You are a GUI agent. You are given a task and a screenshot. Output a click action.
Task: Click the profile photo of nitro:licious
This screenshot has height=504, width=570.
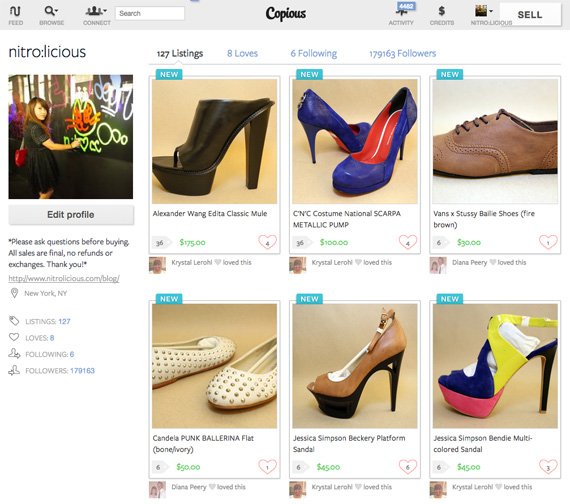pyautogui.click(x=71, y=137)
